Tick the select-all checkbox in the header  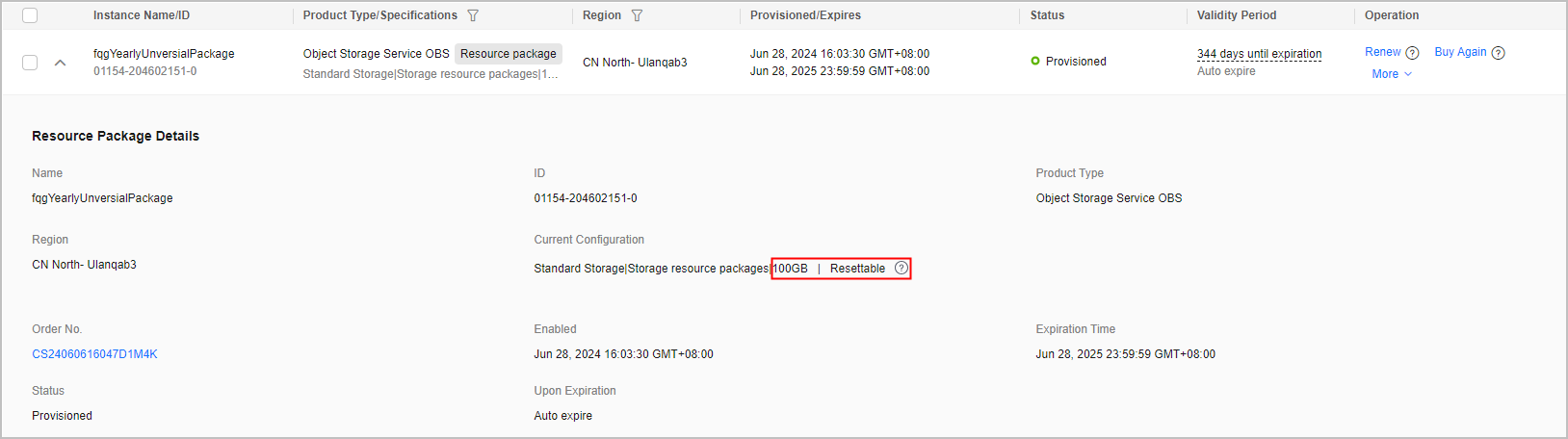point(30,15)
